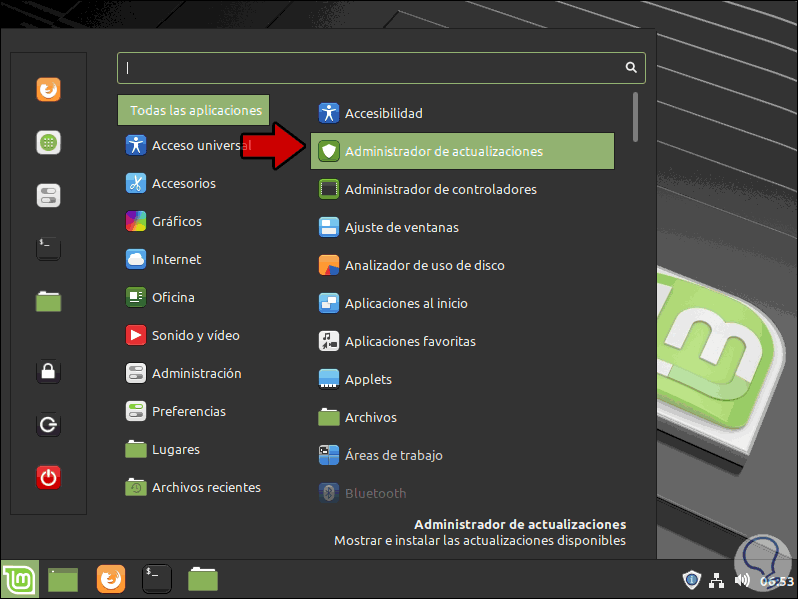Launch Firefox from the favorites sidebar
This screenshot has height=599, width=798.
pos(48,90)
